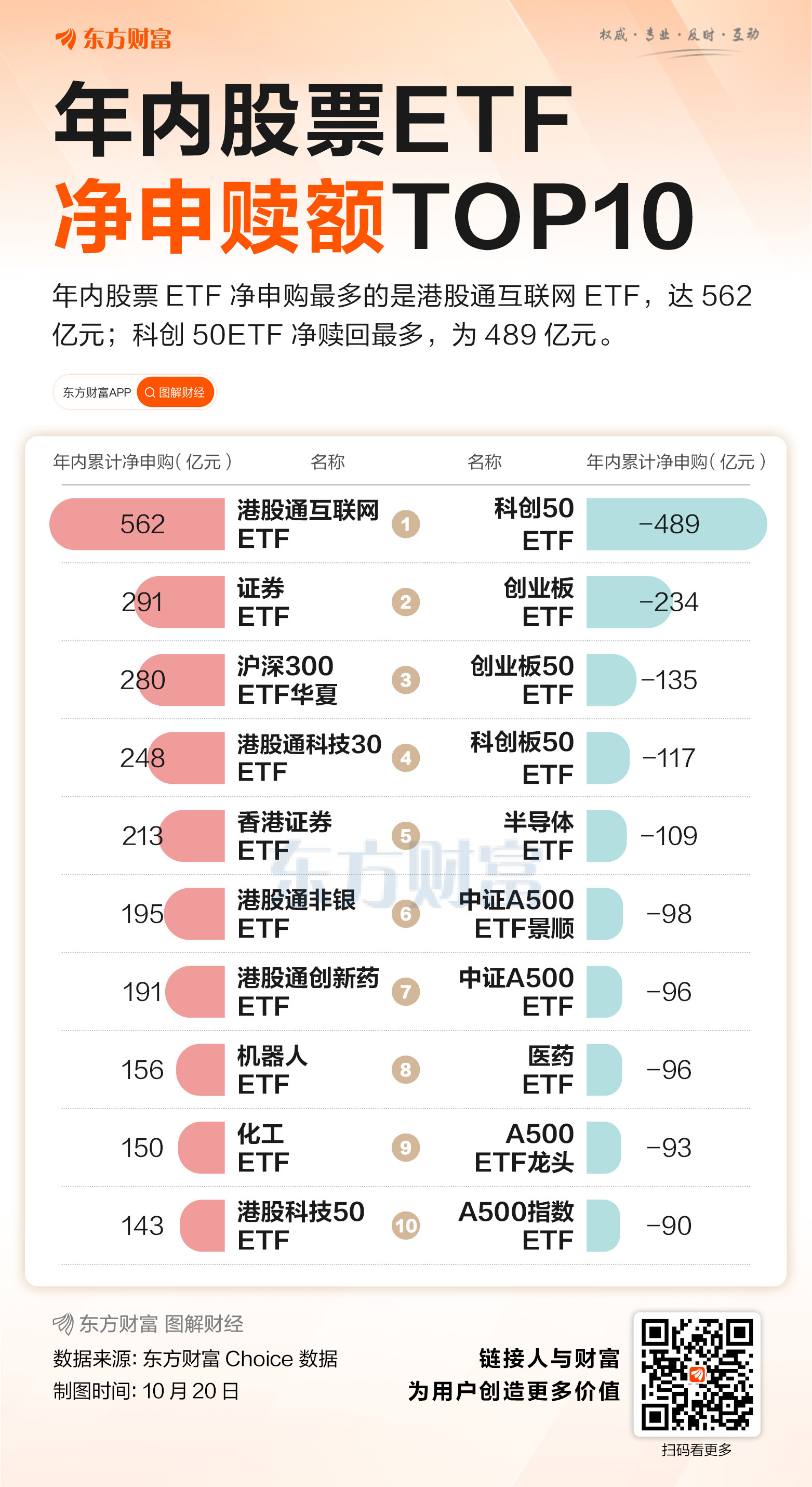
Task: Select the 港股通互联网 ETF name
Action: click(308, 524)
